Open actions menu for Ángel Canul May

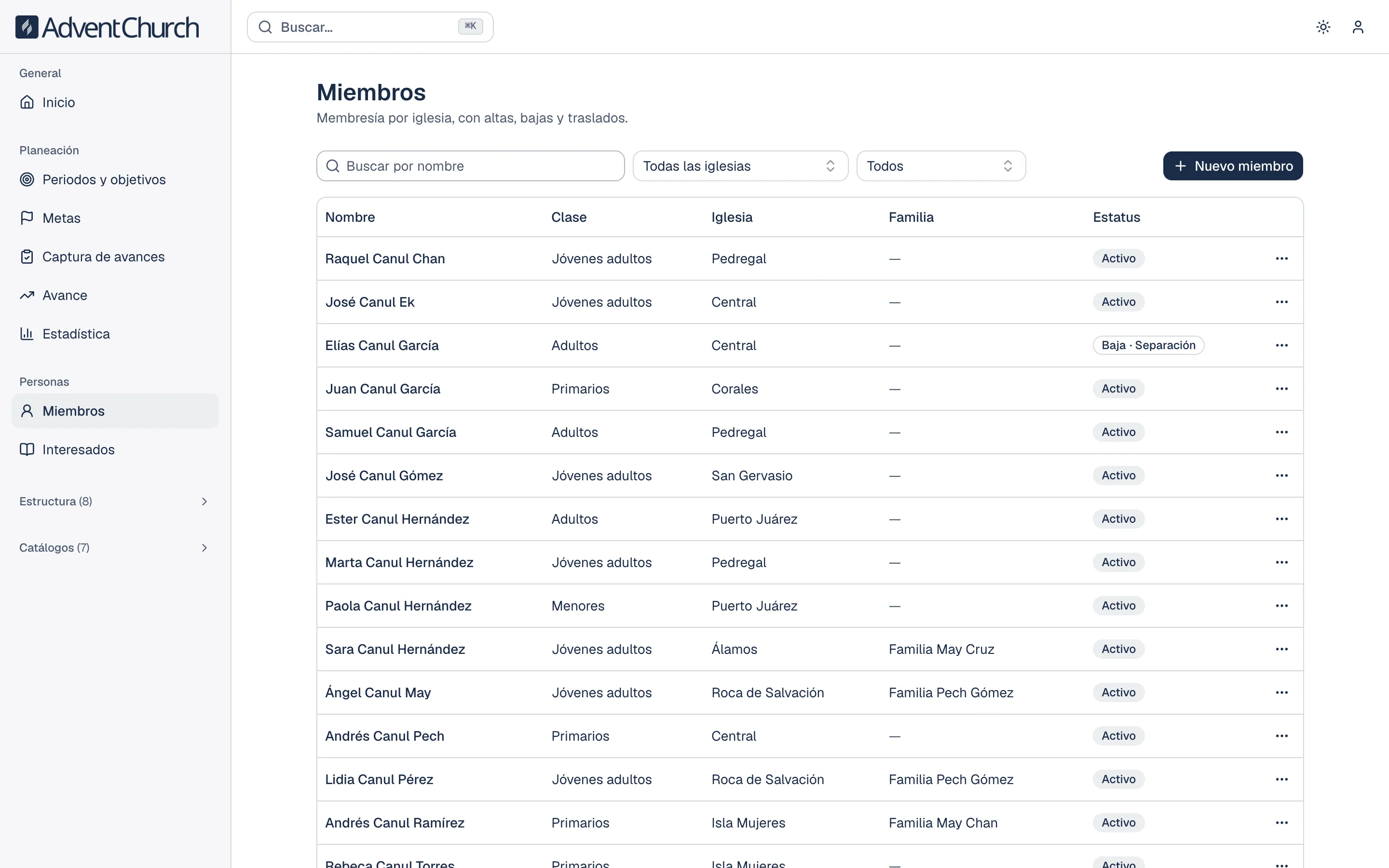[x=1281, y=692]
